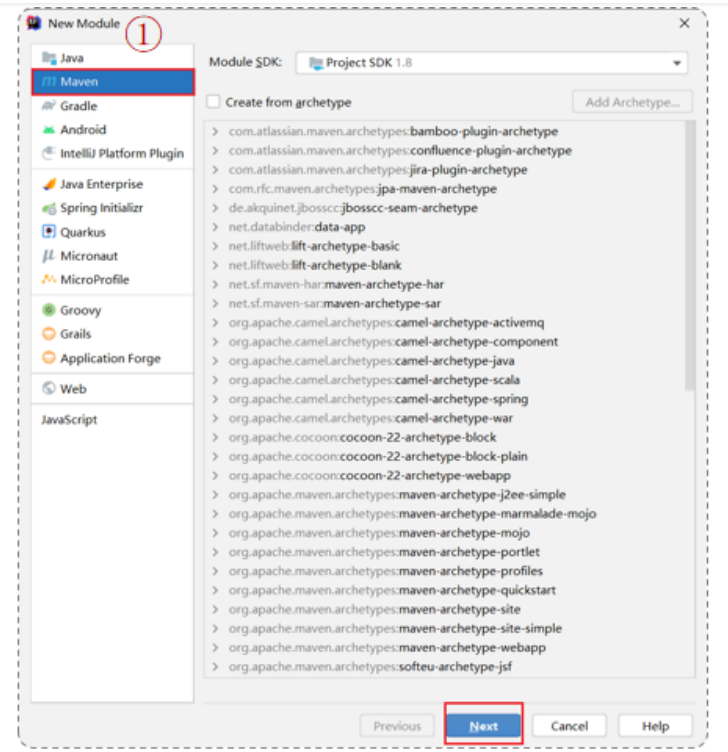This screenshot has height=752, width=728.
Task: Click the Cancel button
Action: click(569, 726)
